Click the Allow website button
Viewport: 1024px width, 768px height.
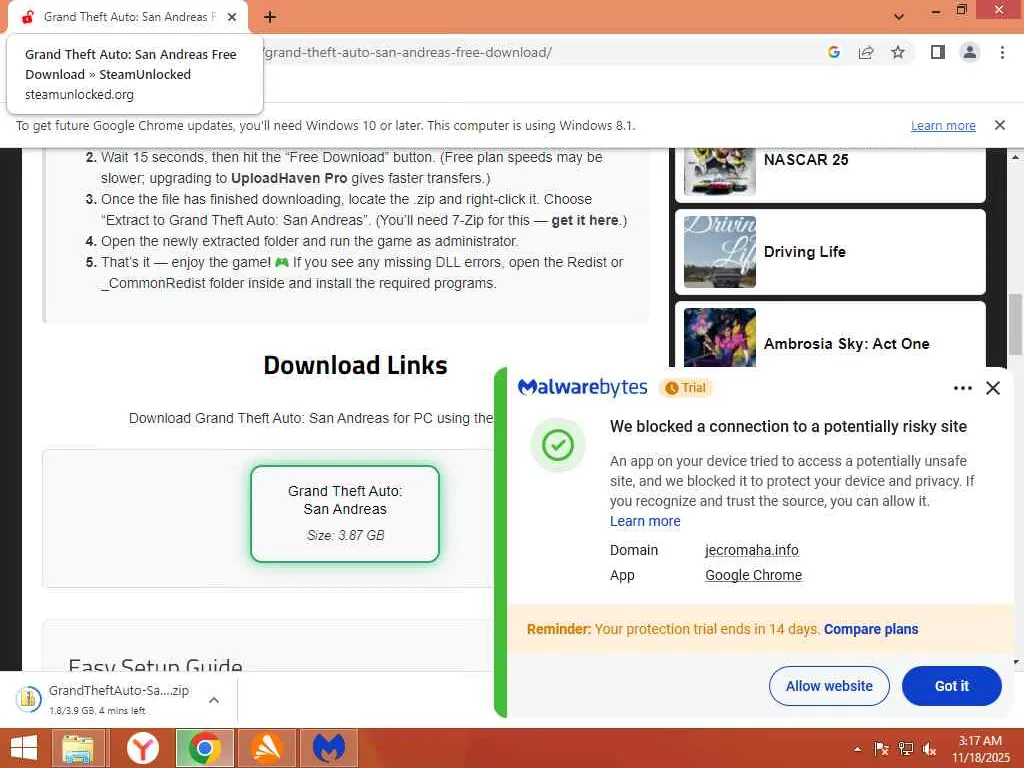point(829,686)
